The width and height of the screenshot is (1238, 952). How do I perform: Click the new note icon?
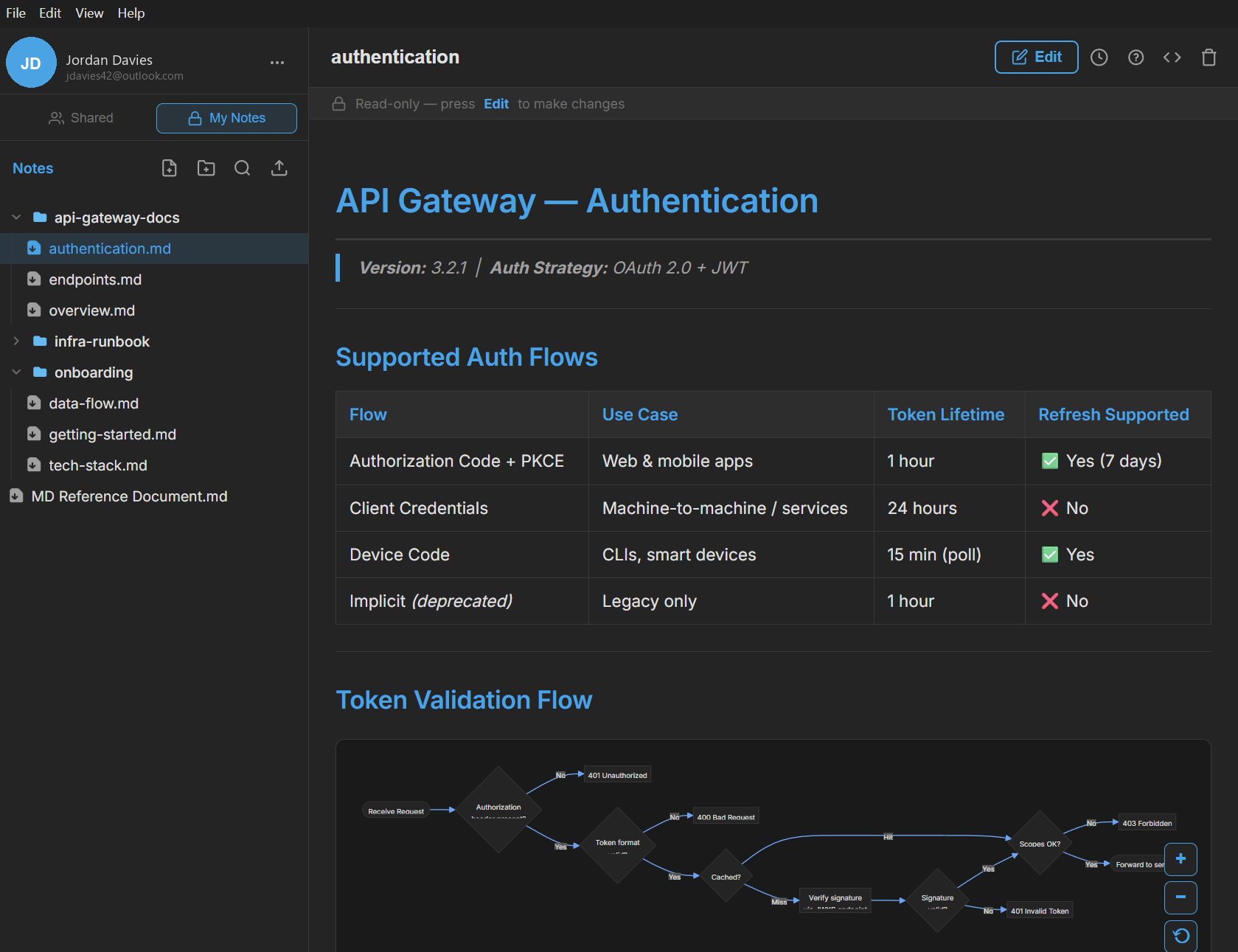tap(170, 168)
